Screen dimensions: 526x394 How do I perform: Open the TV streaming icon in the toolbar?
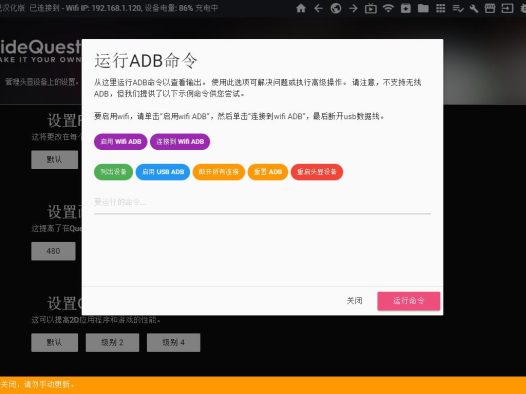[x=371, y=8]
